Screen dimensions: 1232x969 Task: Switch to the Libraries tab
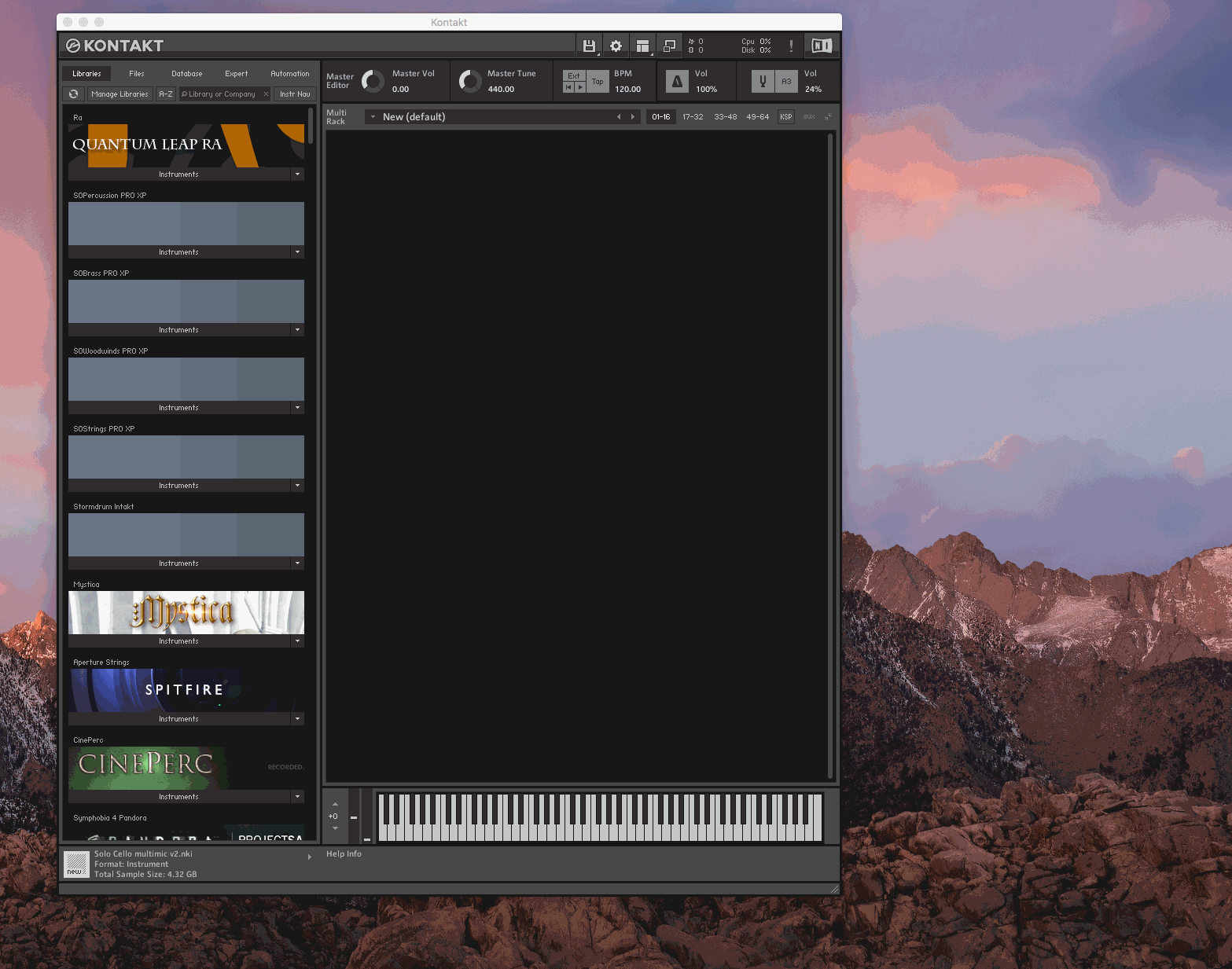pos(86,74)
